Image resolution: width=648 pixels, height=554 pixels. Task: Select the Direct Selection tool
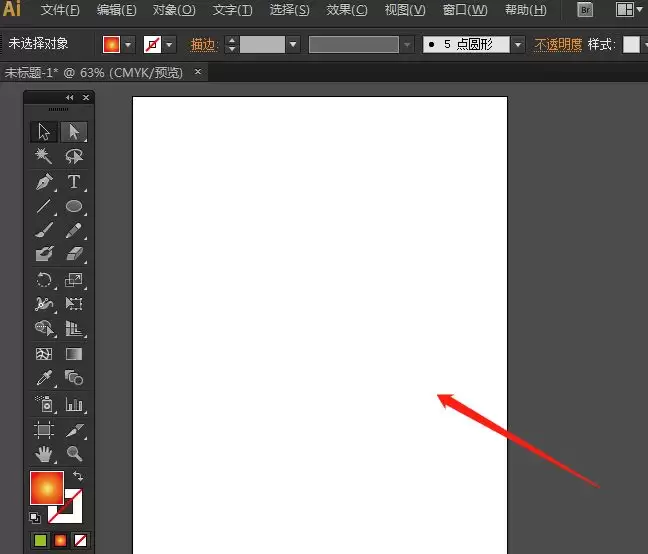point(74,132)
